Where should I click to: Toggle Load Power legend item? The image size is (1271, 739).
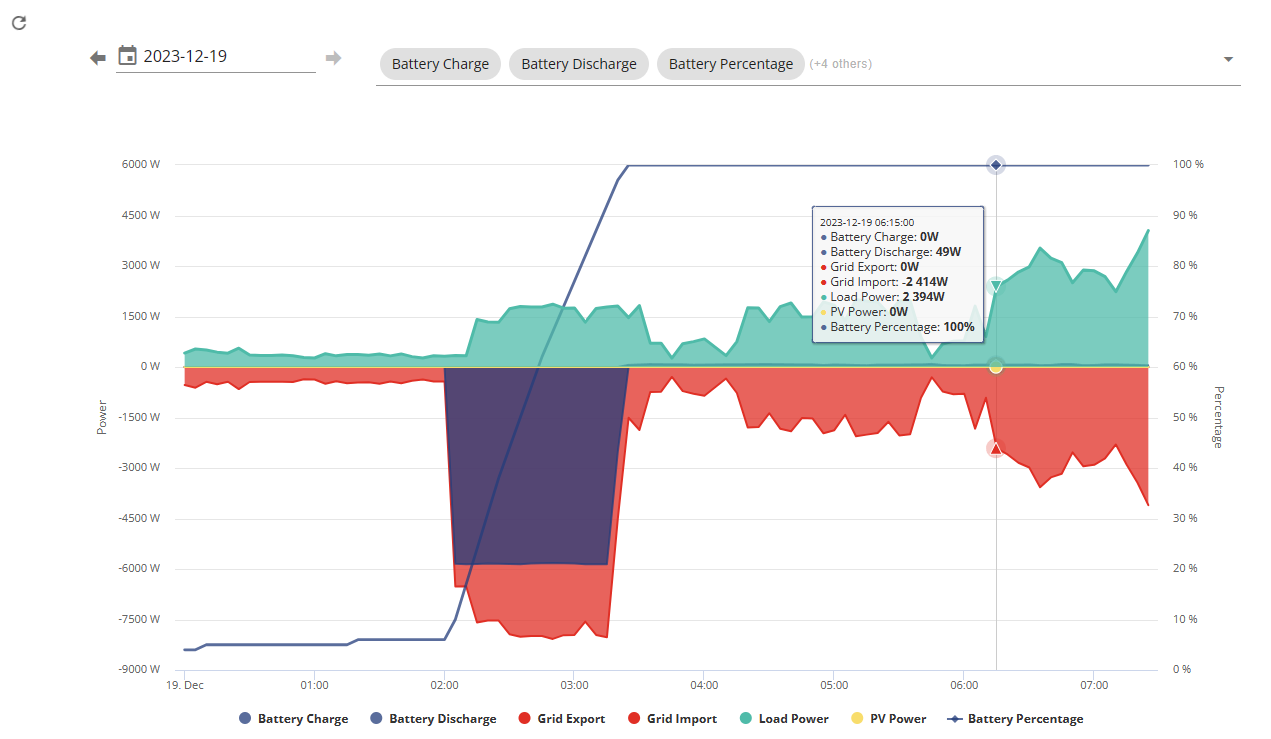pyautogui.click(x=783, y=718)
